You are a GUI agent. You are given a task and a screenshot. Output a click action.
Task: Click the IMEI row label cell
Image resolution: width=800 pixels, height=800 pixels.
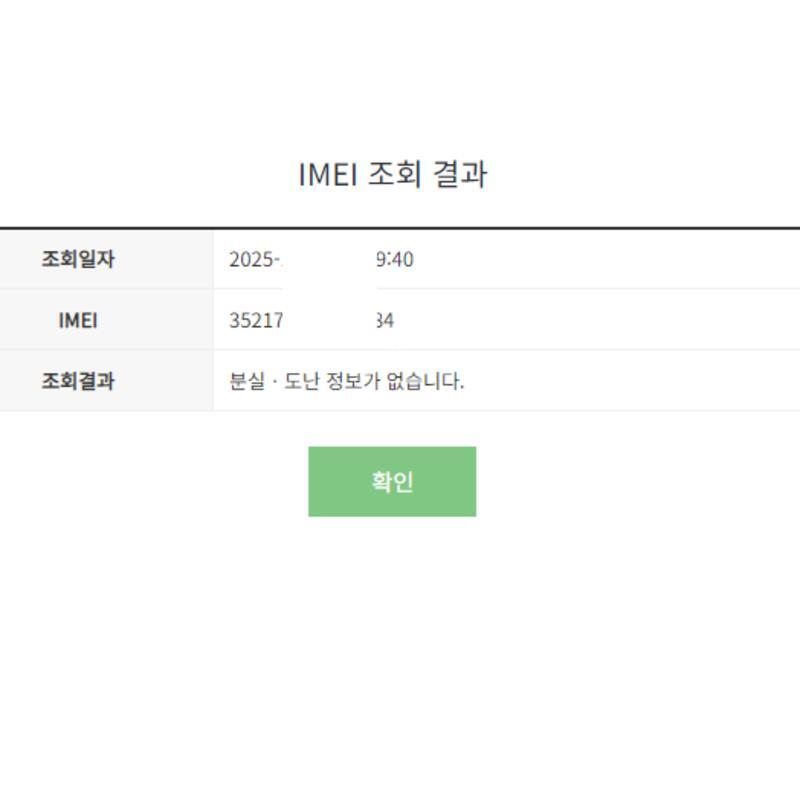pyautogui.click(x=78, y=320)
